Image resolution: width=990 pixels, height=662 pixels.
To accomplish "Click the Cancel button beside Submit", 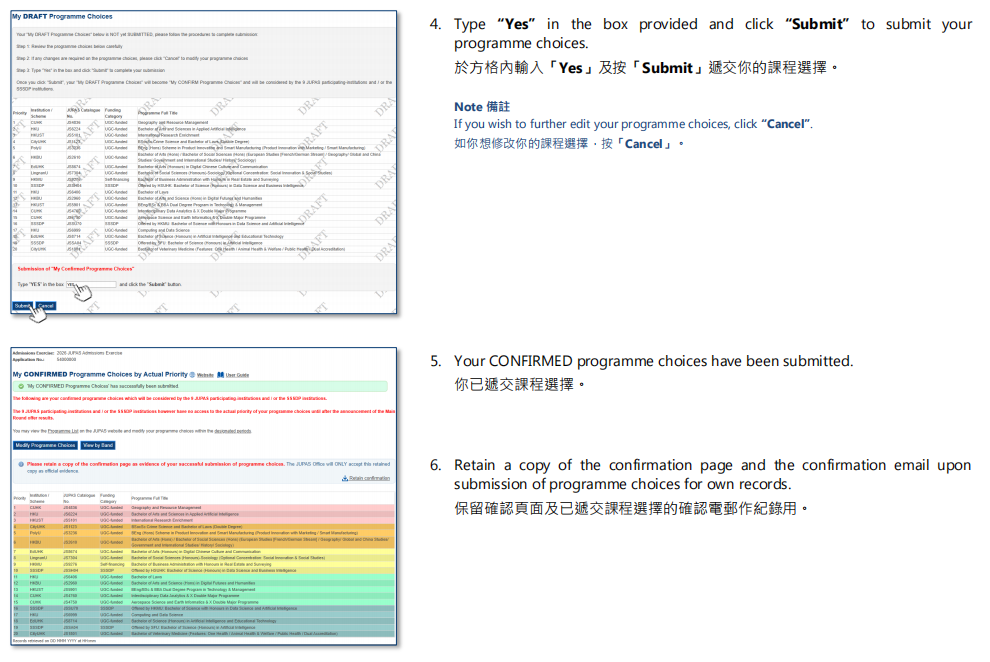I will pos(46,305).
